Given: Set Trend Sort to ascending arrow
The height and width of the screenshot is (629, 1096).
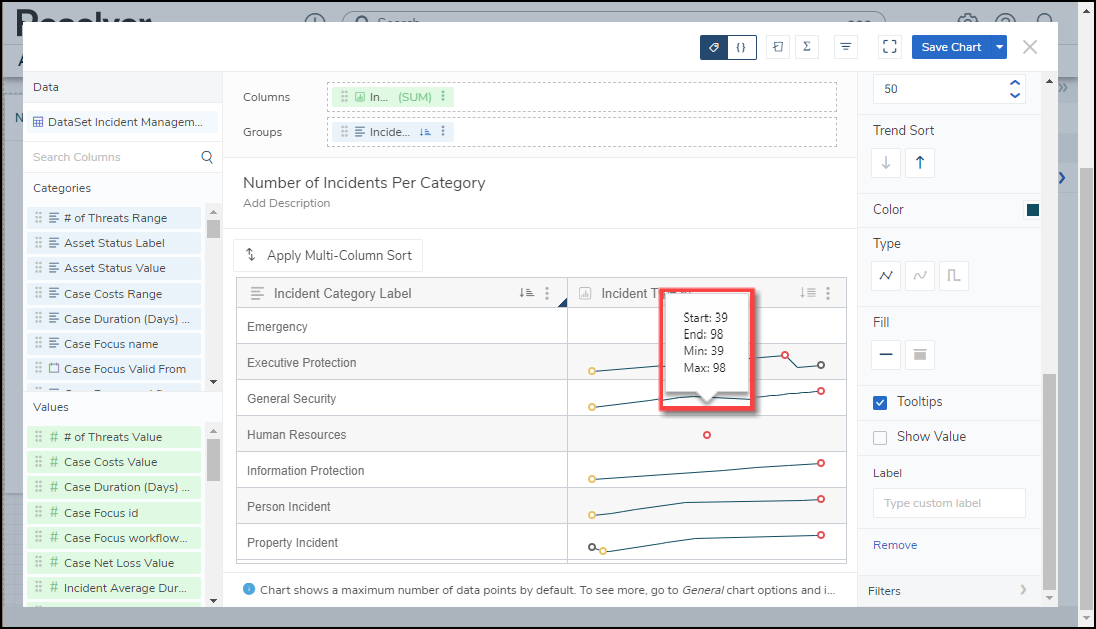Looking at the screenshot, I should point(920,164).
